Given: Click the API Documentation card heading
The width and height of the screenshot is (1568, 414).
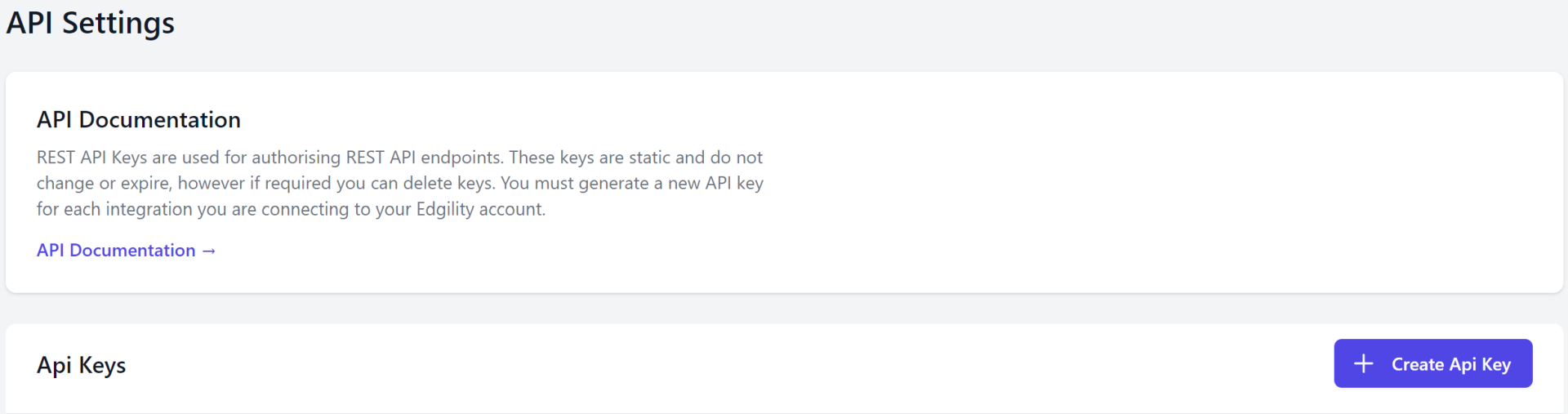Looking at the screenshot, I should (139, 120).
